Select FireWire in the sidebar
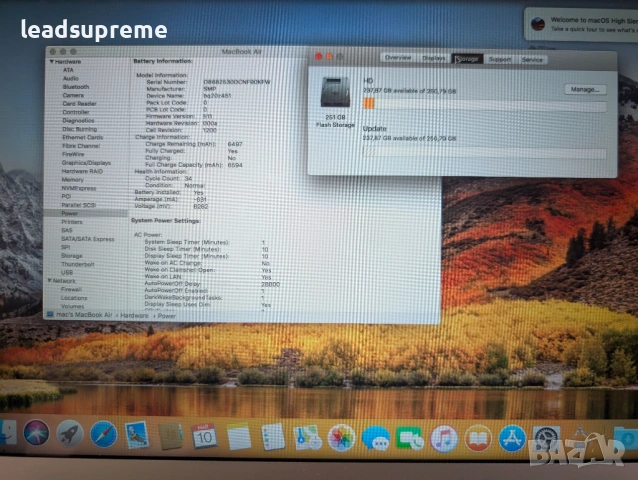The image size is (638, 480). [x=73, y=154]
